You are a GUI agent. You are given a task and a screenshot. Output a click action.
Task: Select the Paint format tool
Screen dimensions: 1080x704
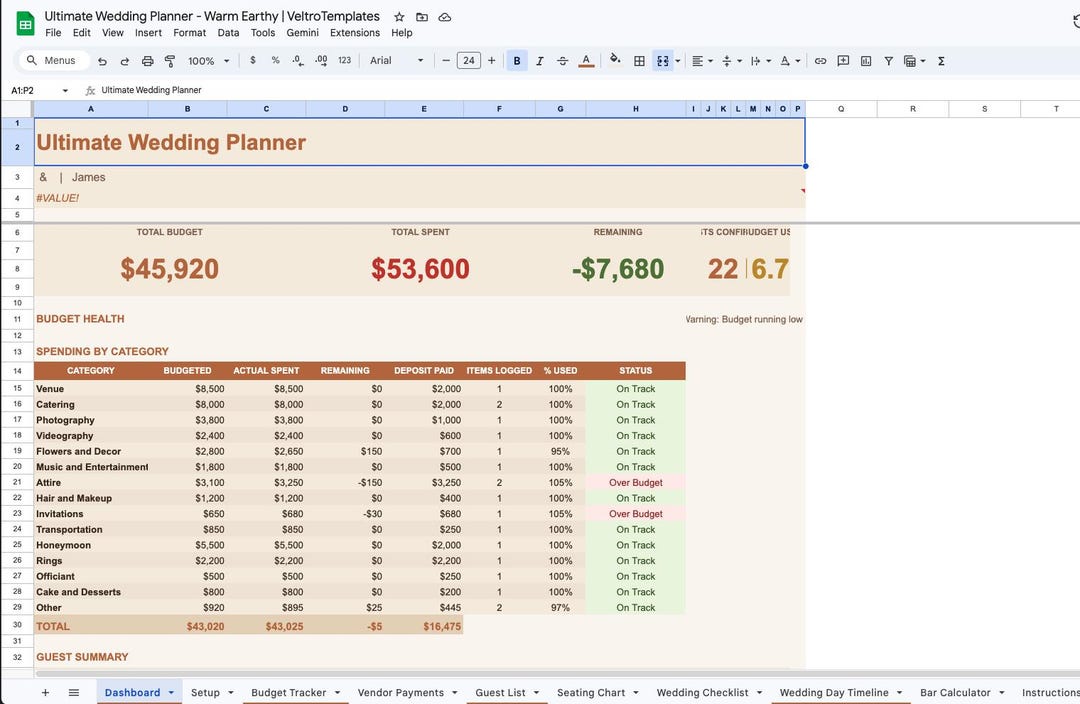169,61
